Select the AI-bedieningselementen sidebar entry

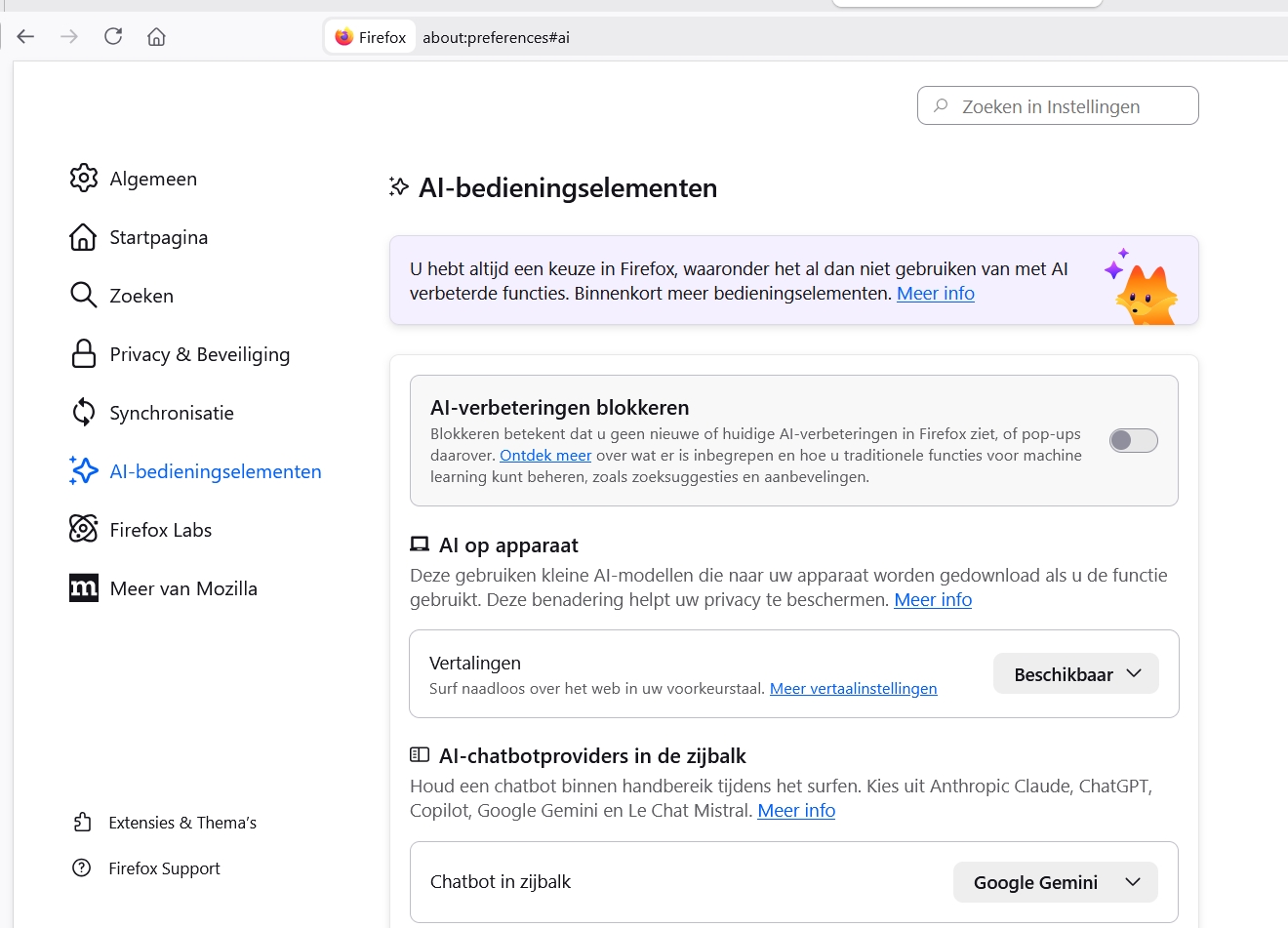(x=215, y=470)
